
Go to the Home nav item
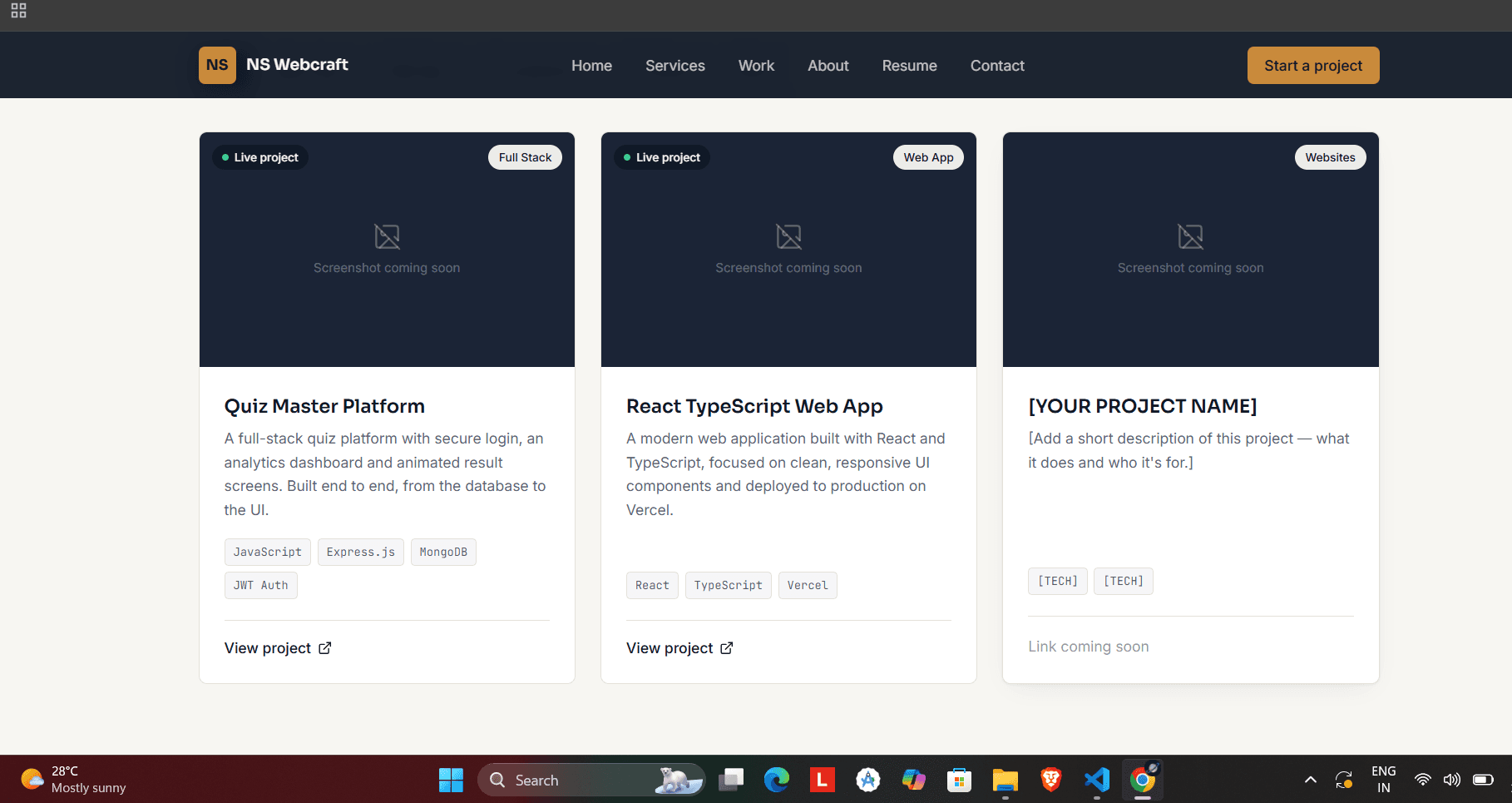tap(591, 66)
